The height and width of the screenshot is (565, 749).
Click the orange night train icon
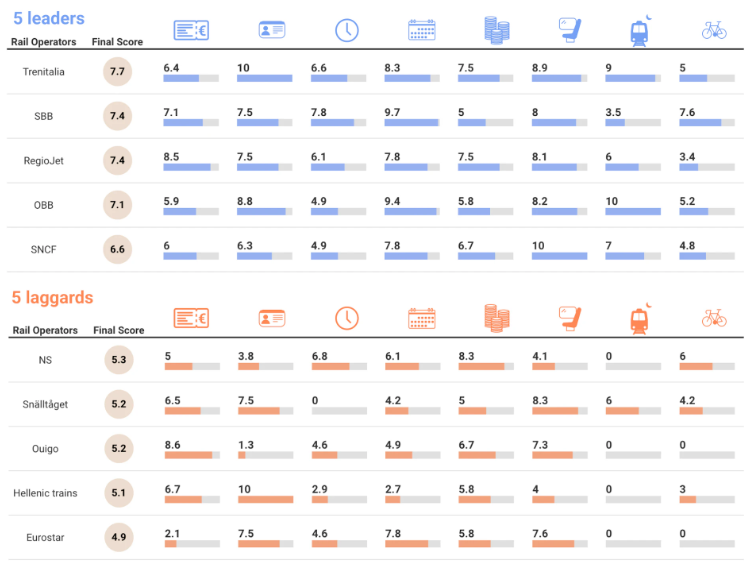[x=640, y=318]
